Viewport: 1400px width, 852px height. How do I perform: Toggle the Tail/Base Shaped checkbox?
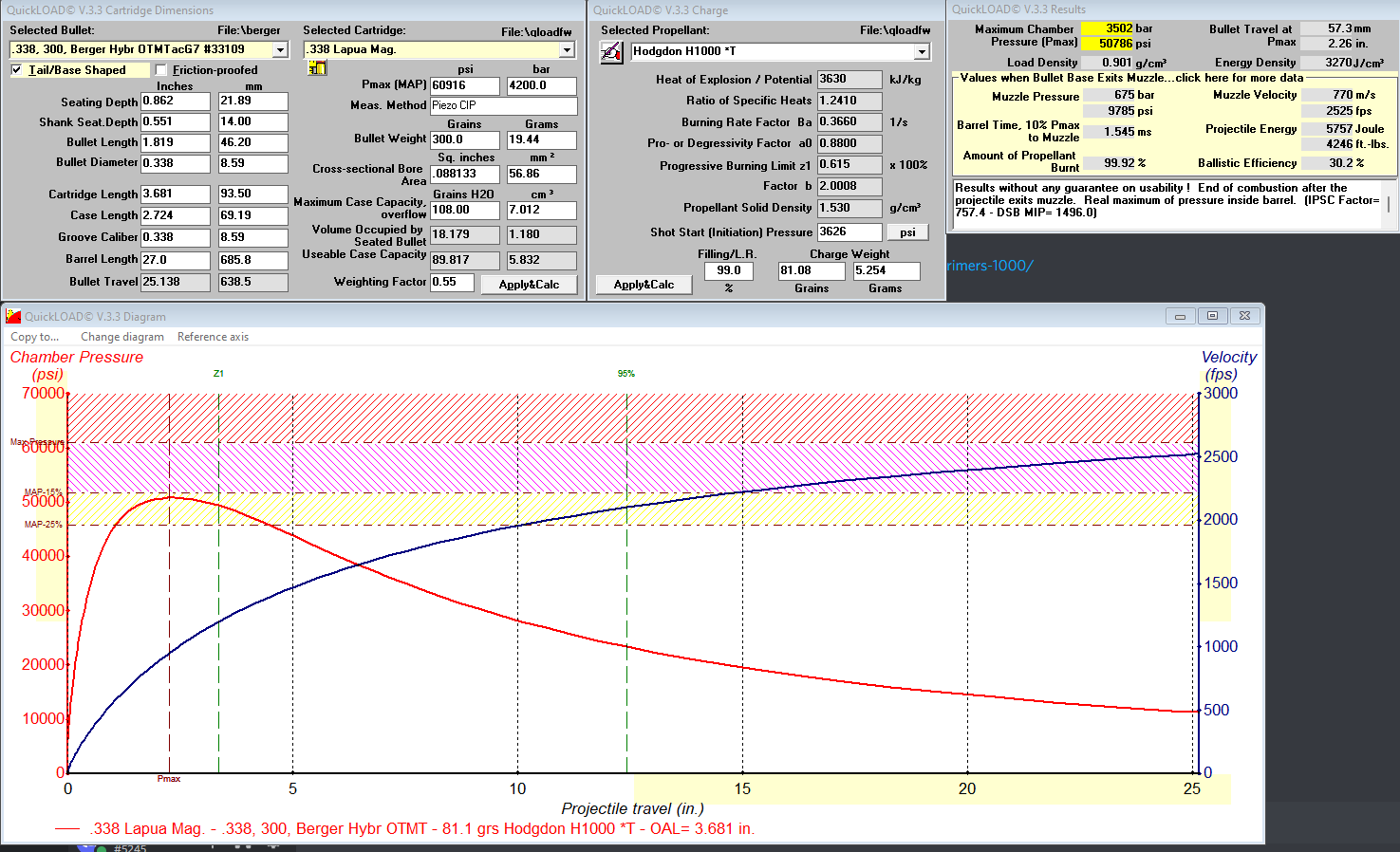16,70
